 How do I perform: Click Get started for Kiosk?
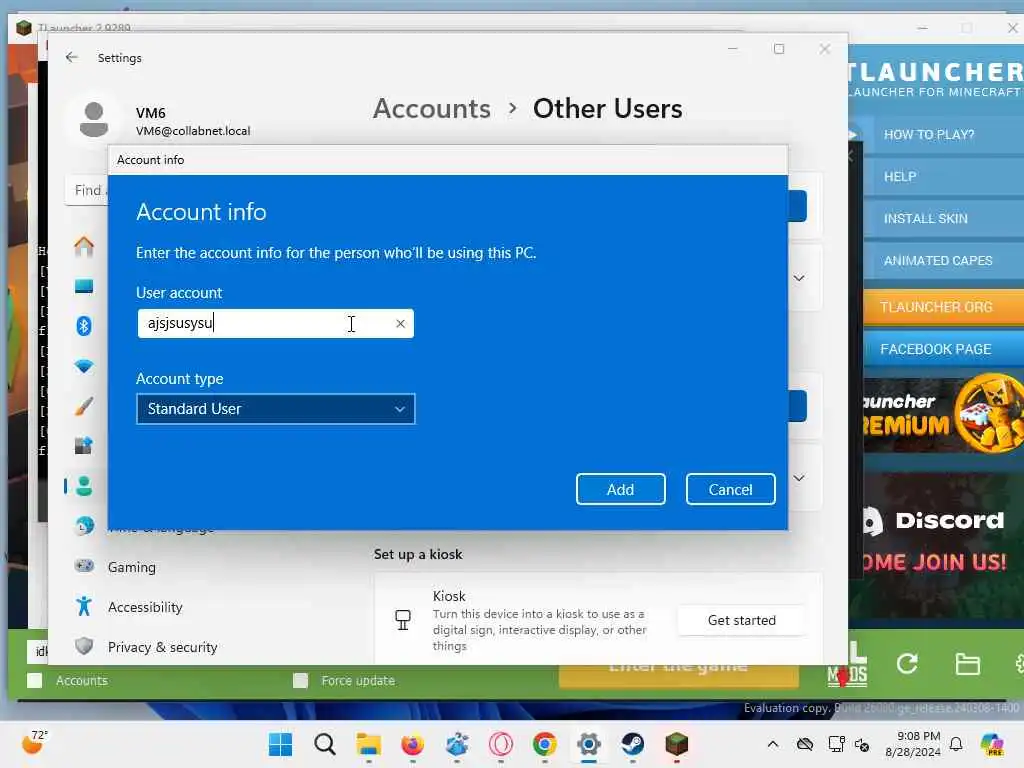coord(741,620)
